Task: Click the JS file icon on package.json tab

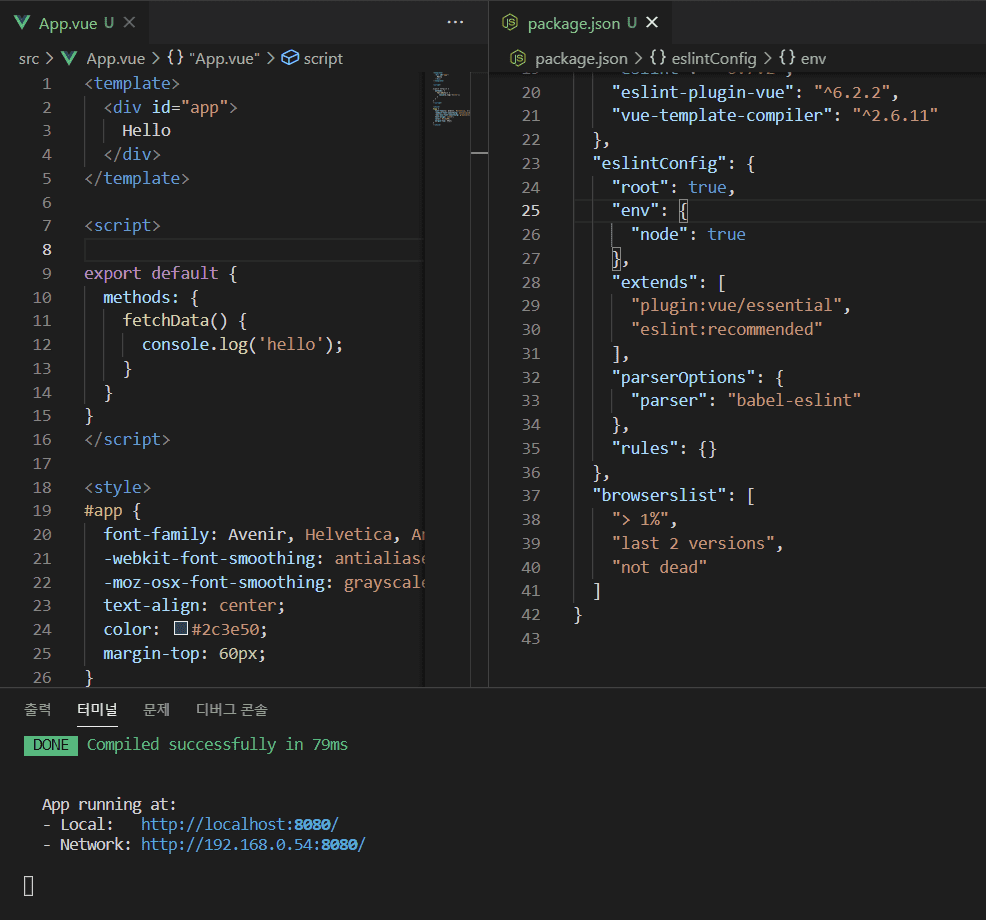Action: [x=510, y=22]
